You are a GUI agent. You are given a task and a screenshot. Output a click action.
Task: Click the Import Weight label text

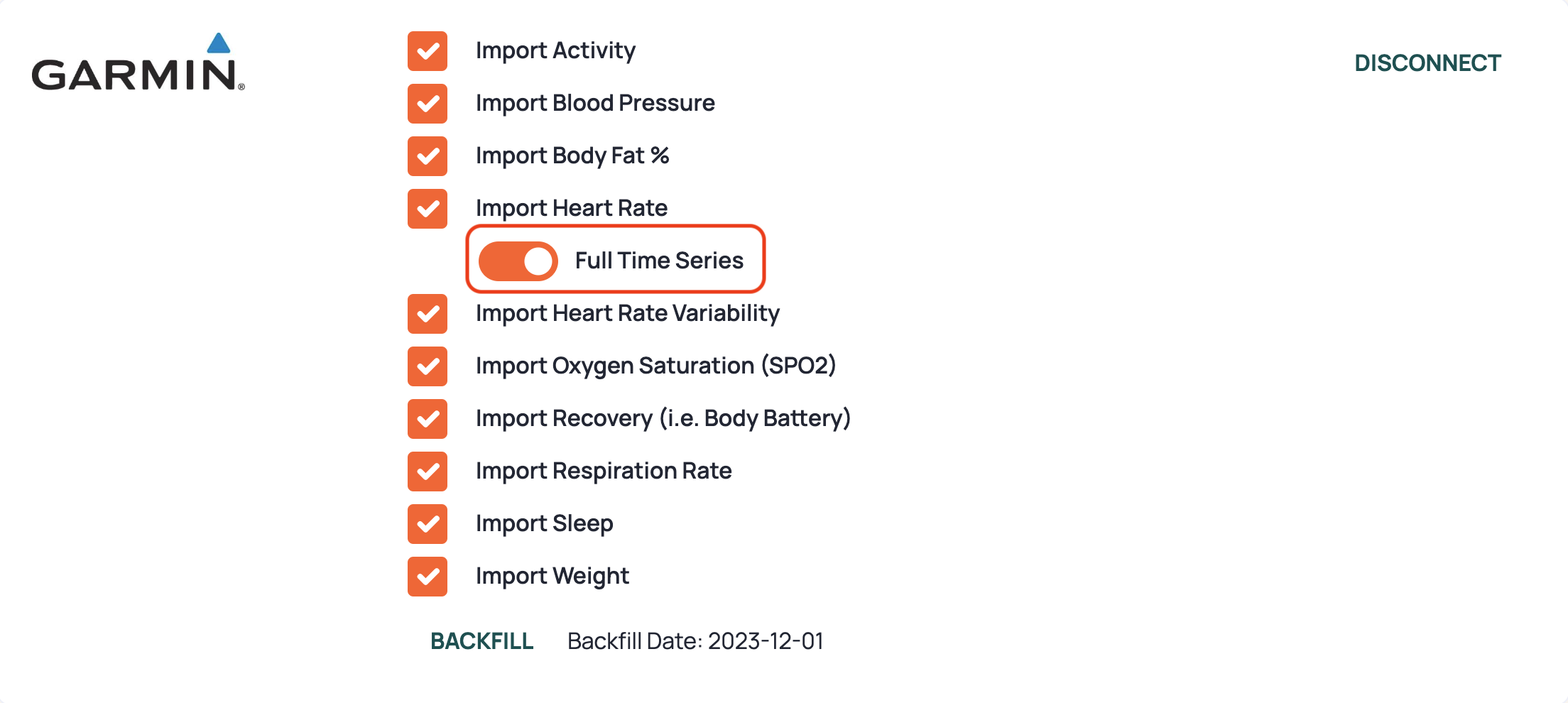(552, 577)
